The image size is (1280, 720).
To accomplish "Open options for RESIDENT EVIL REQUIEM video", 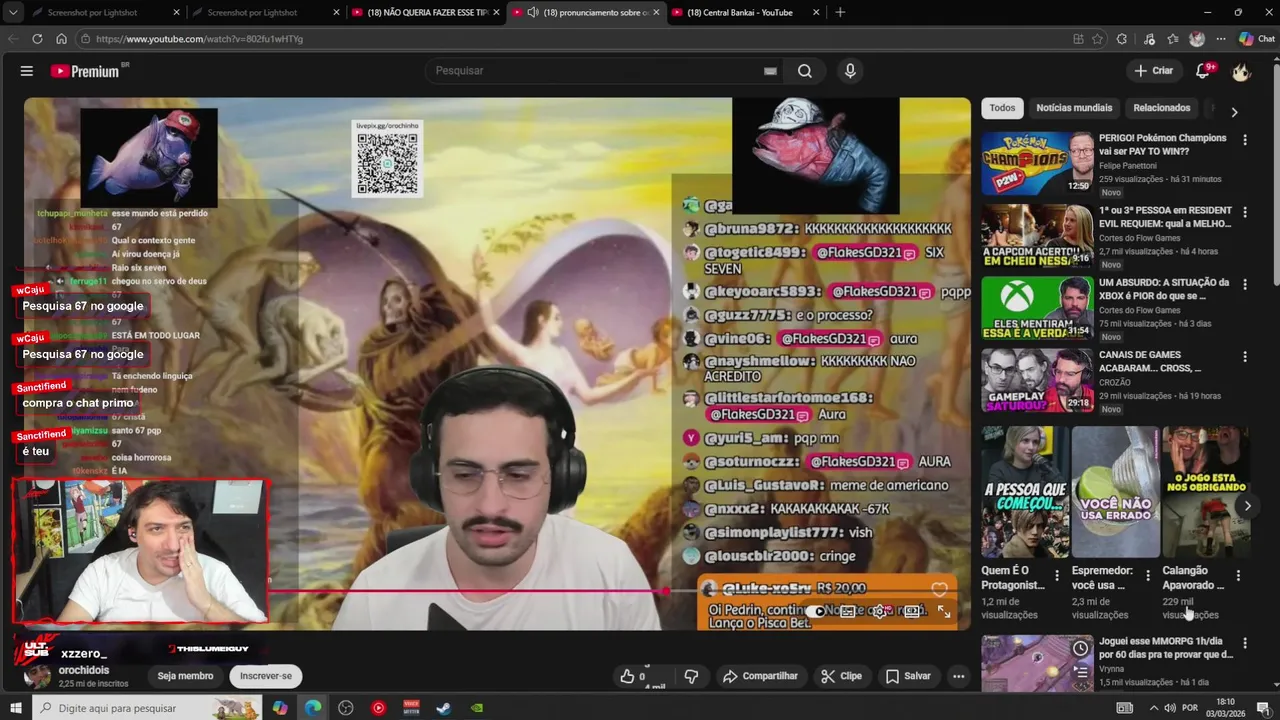I will coord(1245,212).
